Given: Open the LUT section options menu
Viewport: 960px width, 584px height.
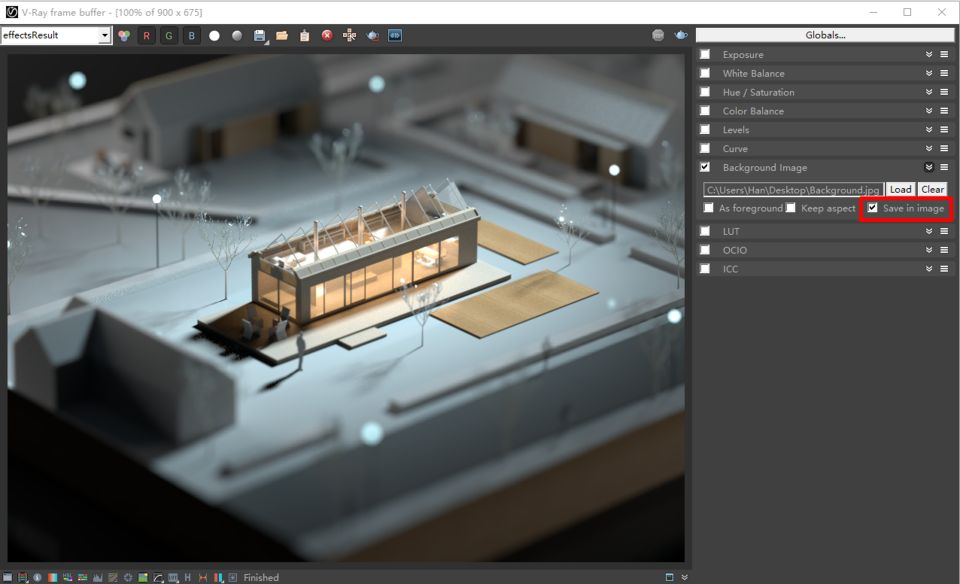Looking at the screenshot, I should pos(944,231).
